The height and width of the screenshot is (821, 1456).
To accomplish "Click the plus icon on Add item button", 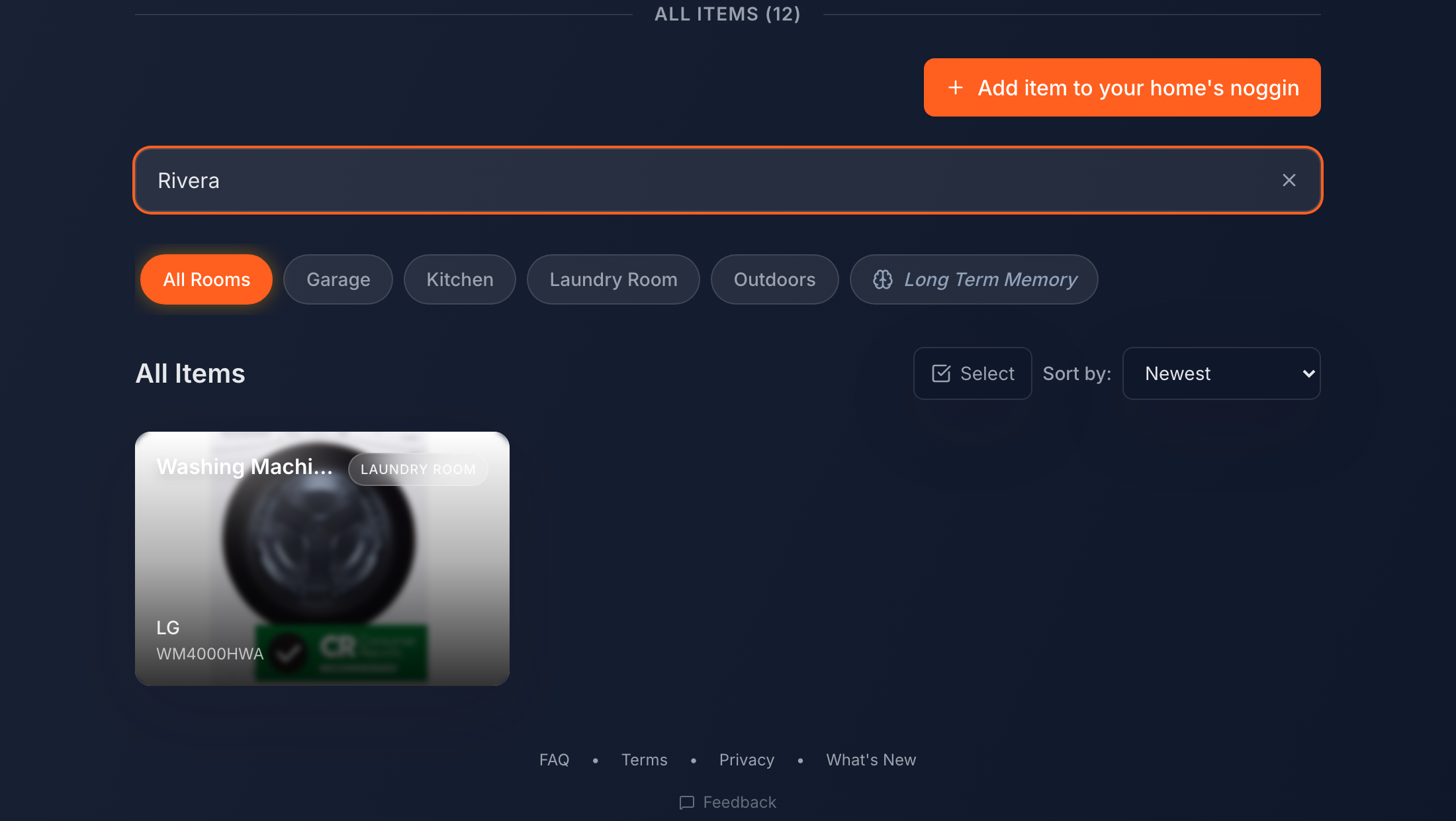I will (955, 87).
